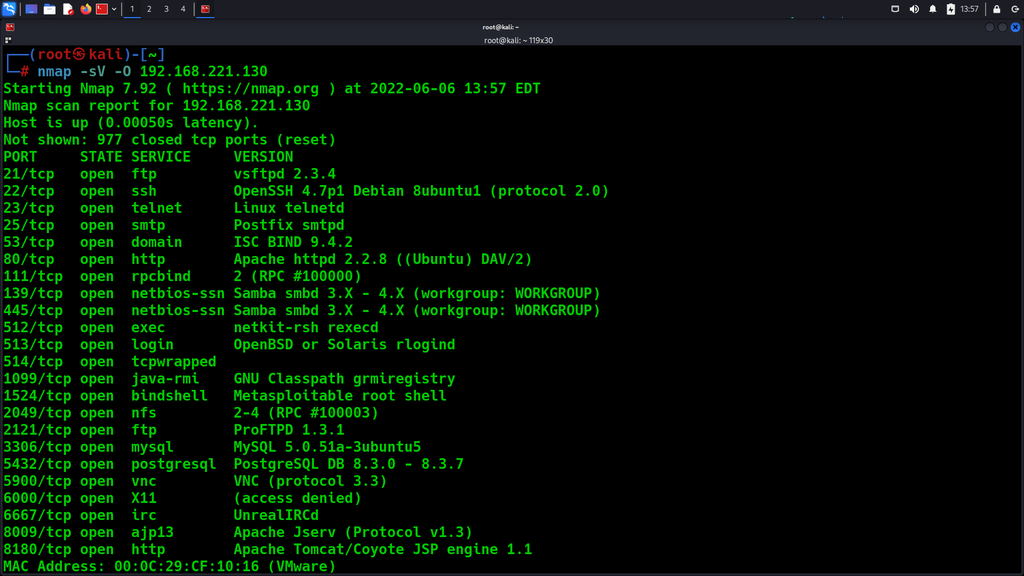
Task: Open the notifications bell
Action: click(933, 9)
